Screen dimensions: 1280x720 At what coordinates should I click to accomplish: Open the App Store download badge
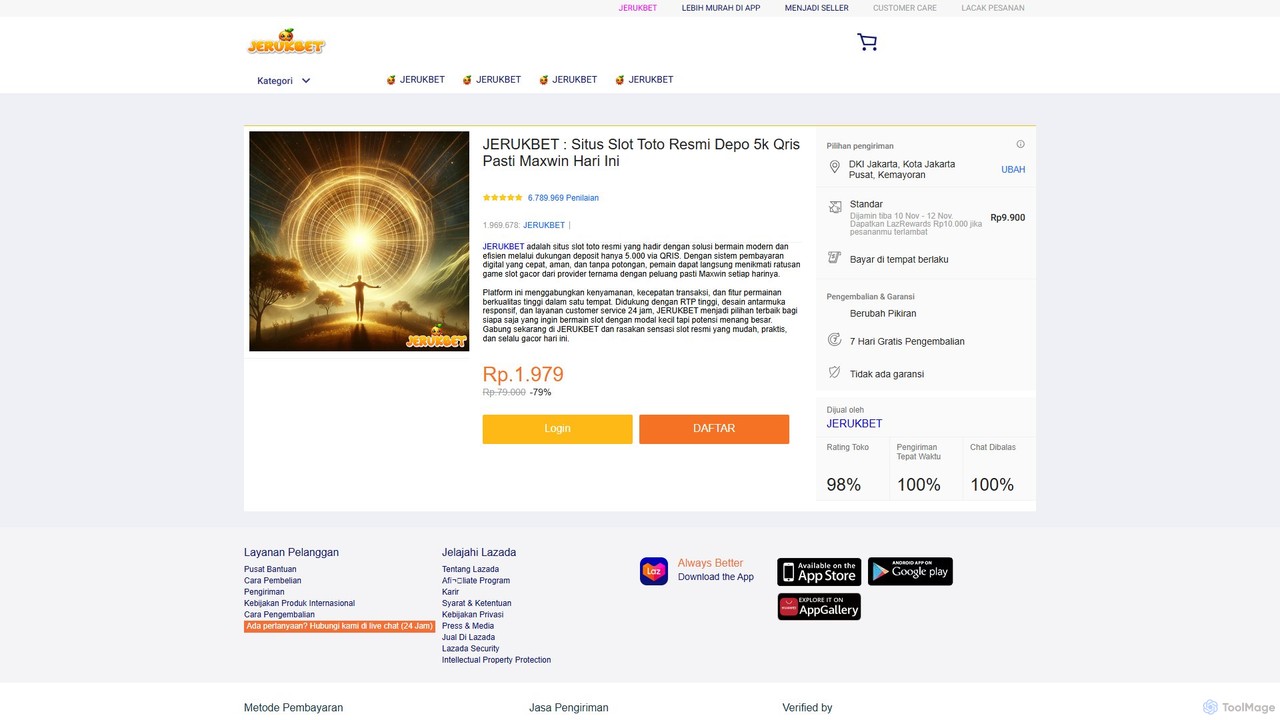click(x=819, y=571)
